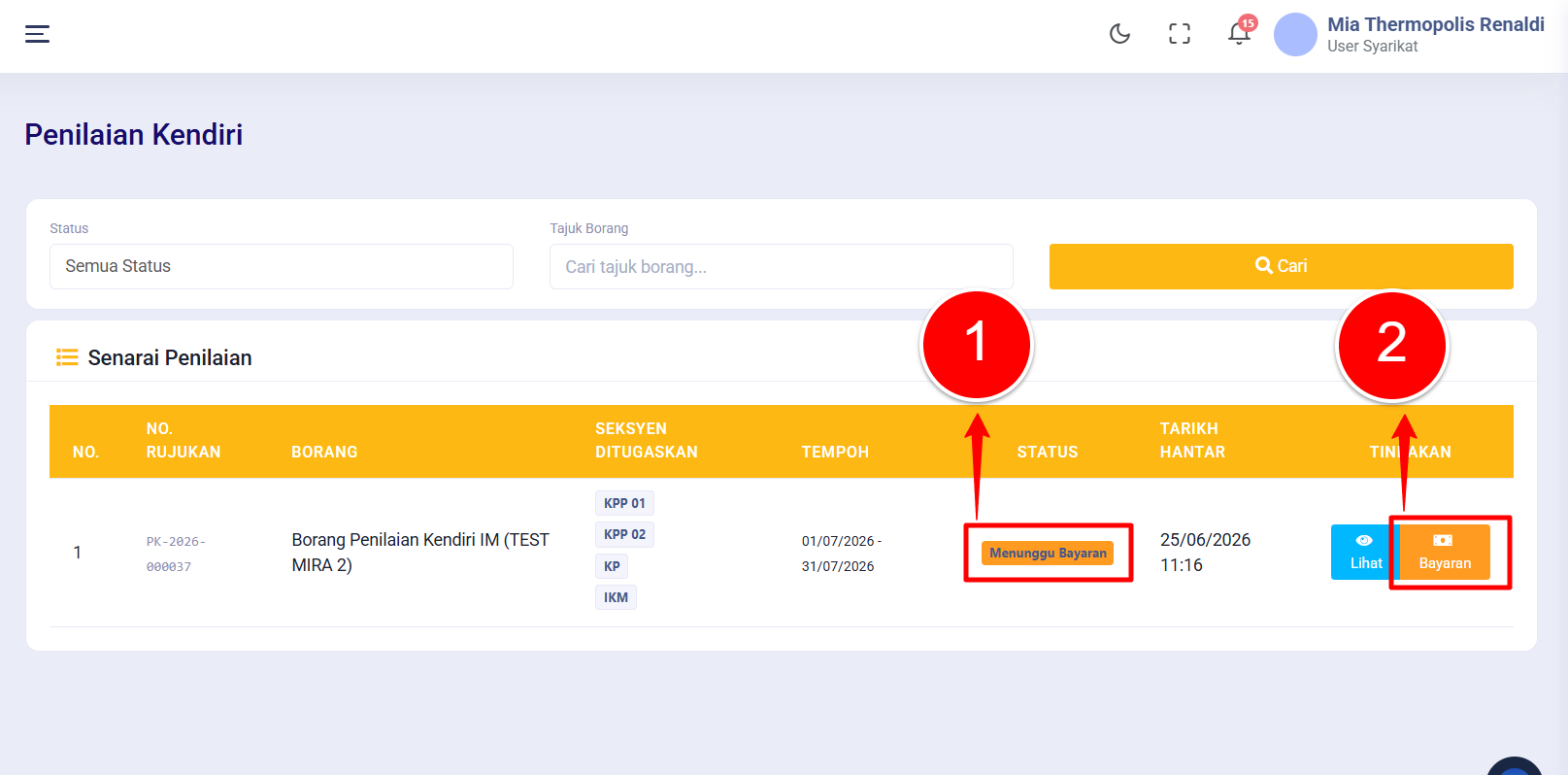Select the KPP 02 section tag

click(624, 534)
